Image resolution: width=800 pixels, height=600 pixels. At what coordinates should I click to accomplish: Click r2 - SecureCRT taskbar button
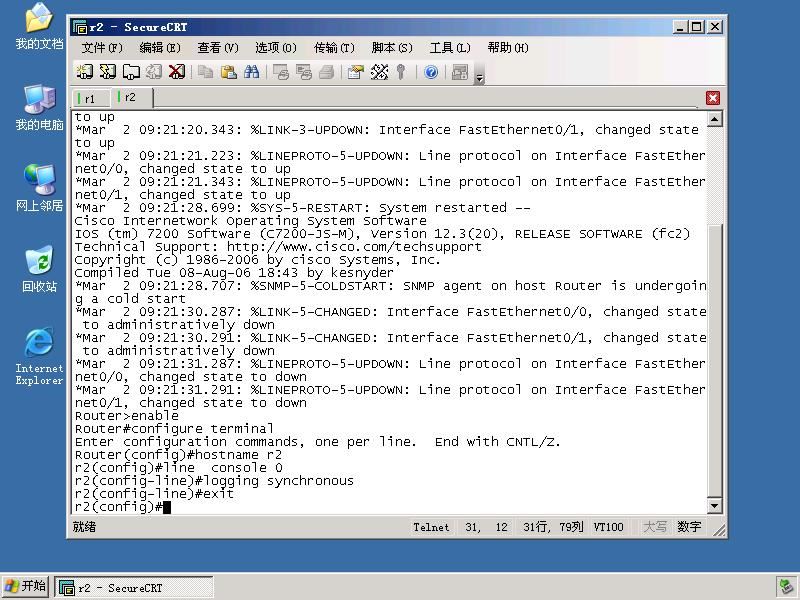pos(134,587)
